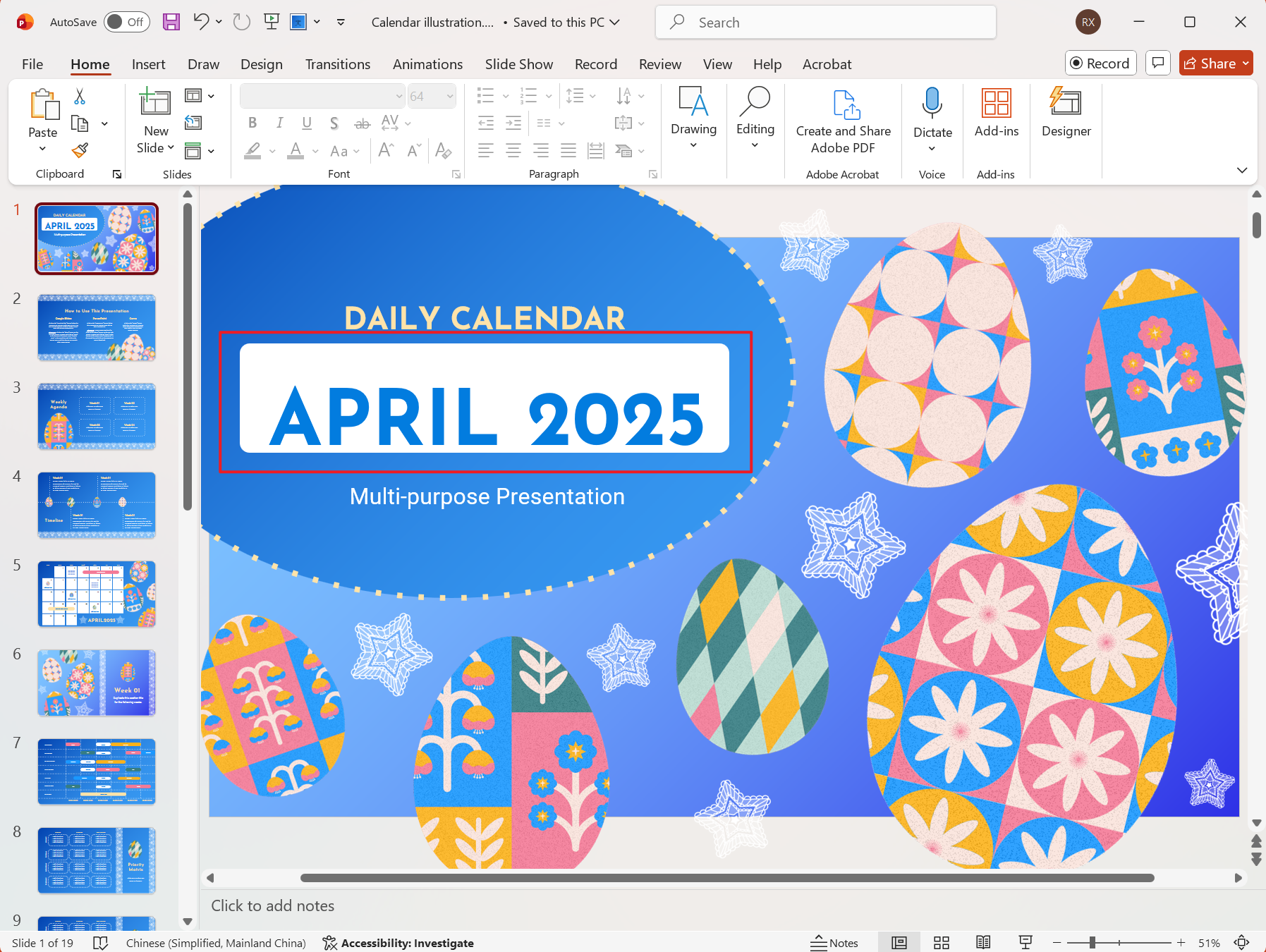Collapse the ribbon with chevron

click(1241, 170)
